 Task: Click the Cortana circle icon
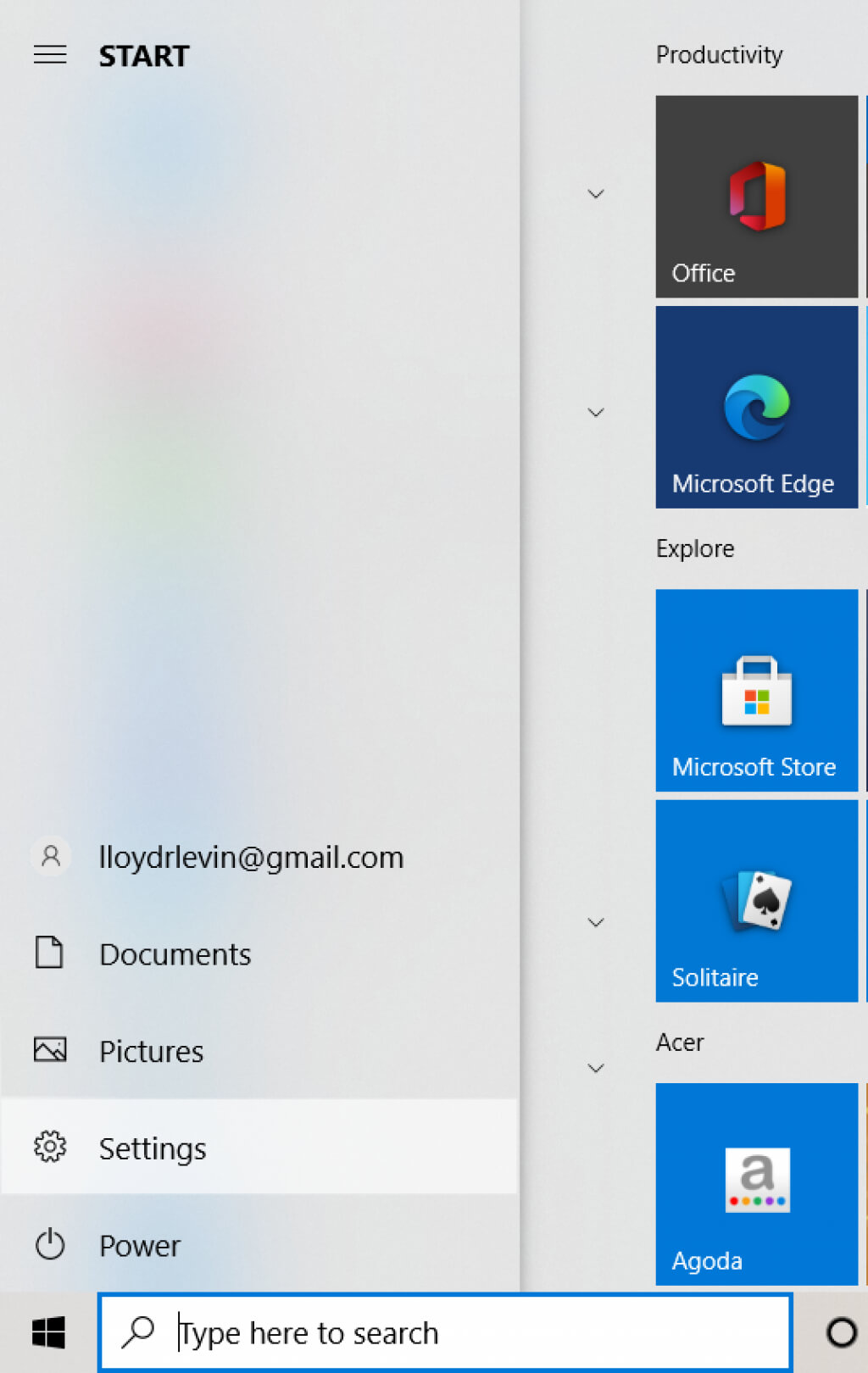(841, 1332)
